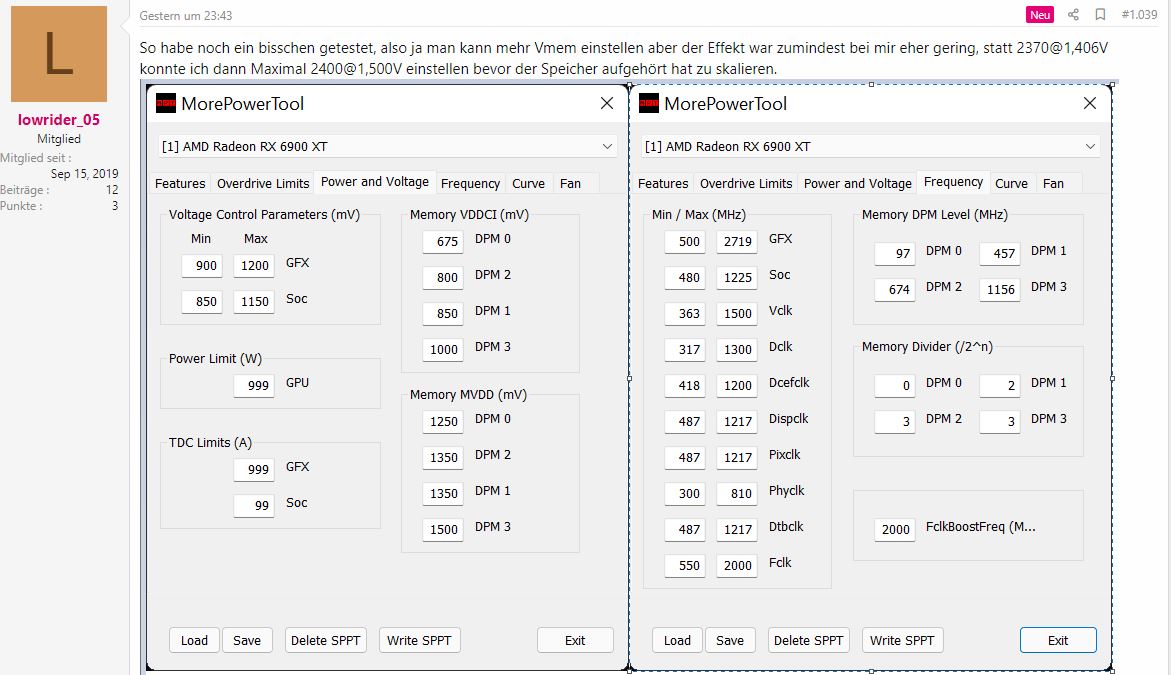The height and width of the screenshot is (675, 1171).
Task: Click the MorePowerTool logo in left window
Action: tap(166, 104)
